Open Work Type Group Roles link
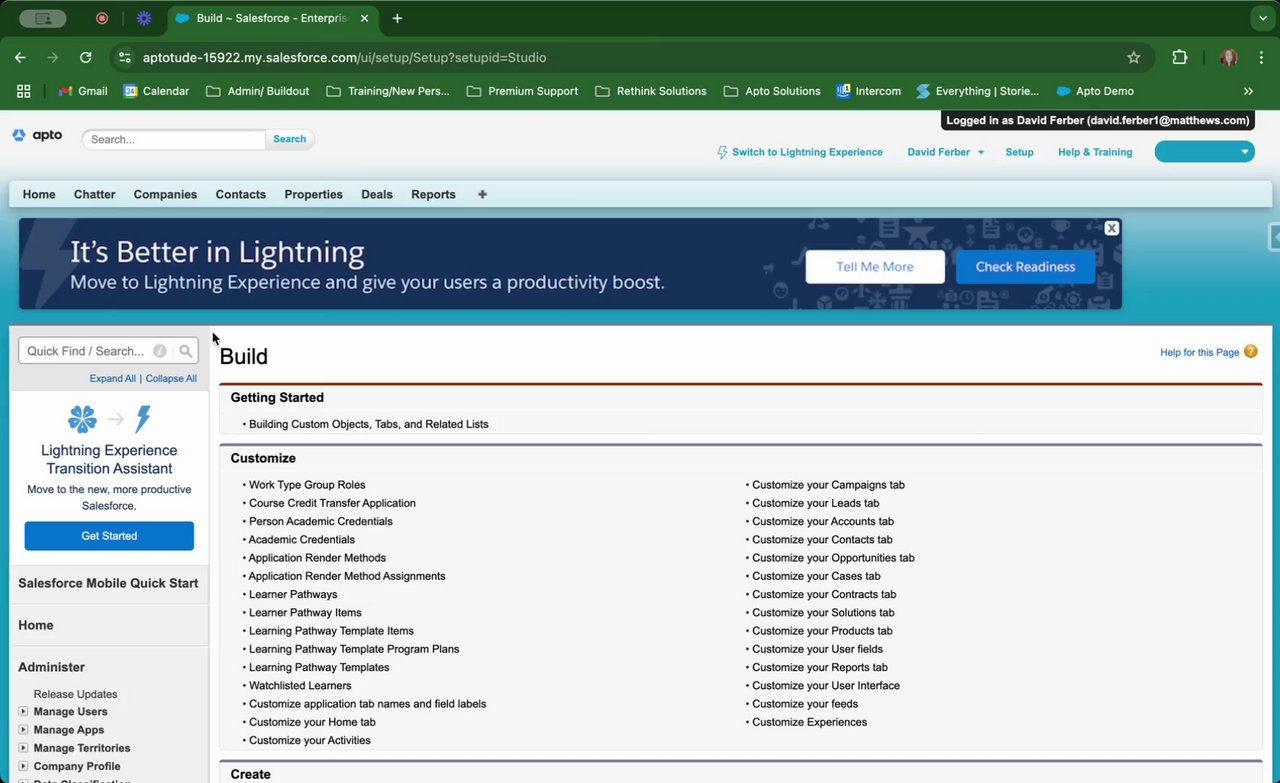1280x783 pixels. (307, 485)
